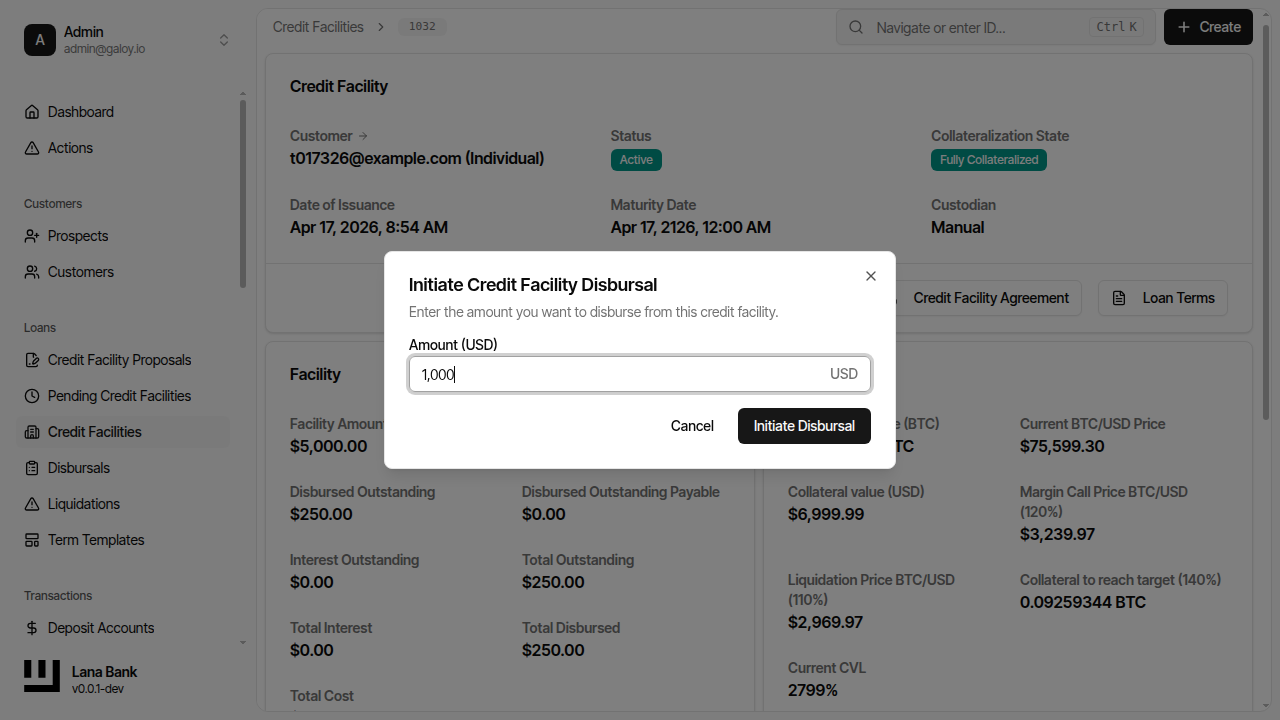Click the search magnifier icon
The height and width of the screenshot is (720, 1280).
[x=856, y=27]
